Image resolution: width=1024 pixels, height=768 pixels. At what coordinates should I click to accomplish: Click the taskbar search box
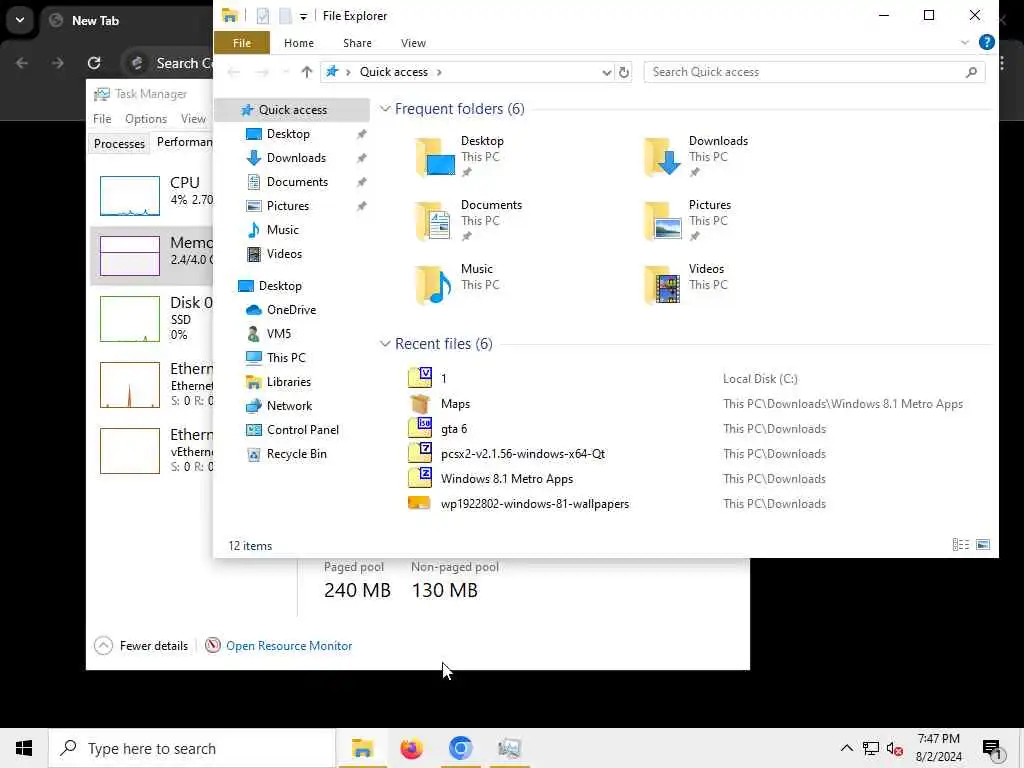coord(192,748)
